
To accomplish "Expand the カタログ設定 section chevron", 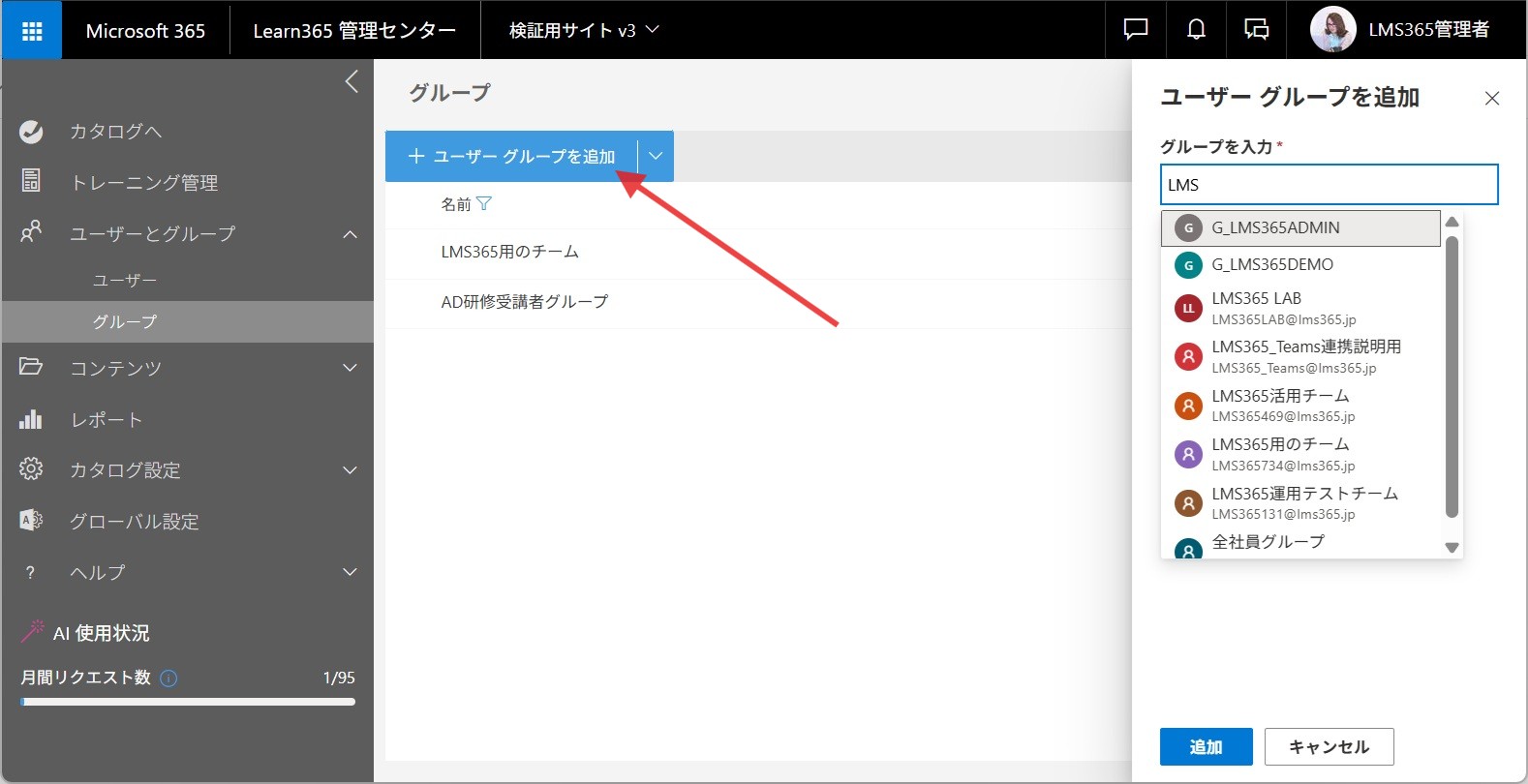I will (x=351, y=470).
